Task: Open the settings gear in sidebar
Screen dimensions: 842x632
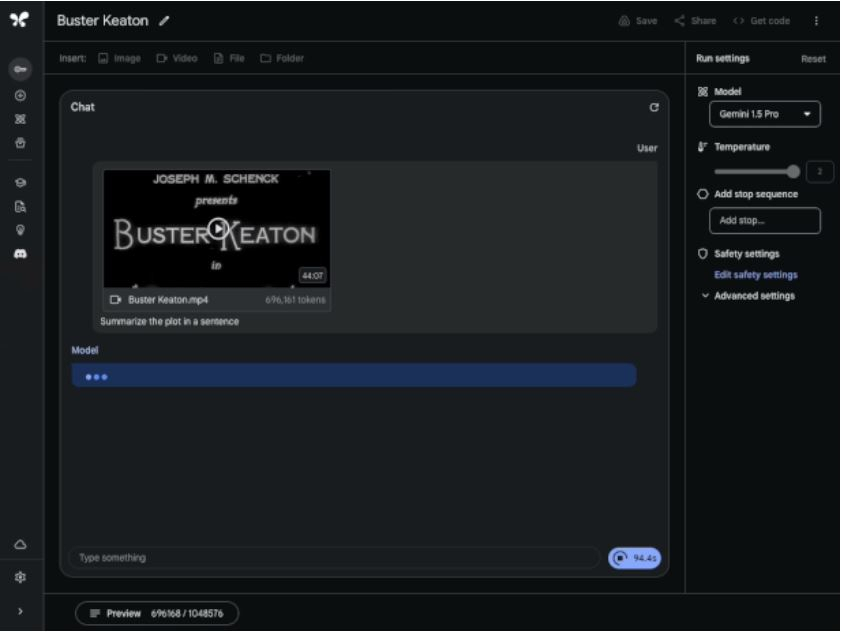Action: (x=20, y=577)
